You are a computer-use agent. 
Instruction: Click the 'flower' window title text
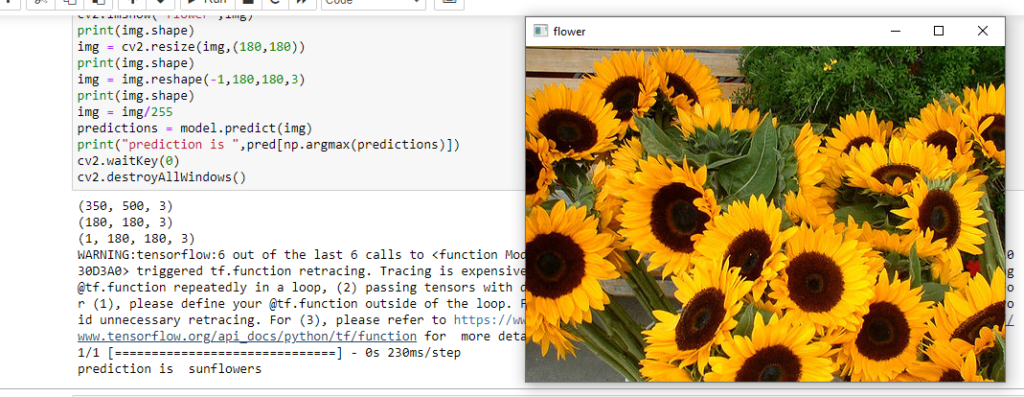[569, 31]
